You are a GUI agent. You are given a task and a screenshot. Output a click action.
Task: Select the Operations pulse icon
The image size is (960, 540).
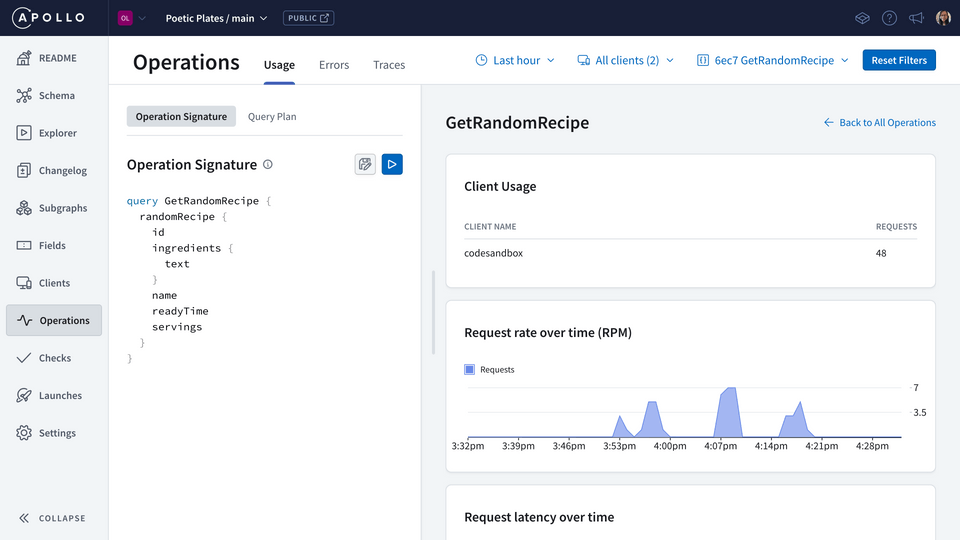coord(24,320)
